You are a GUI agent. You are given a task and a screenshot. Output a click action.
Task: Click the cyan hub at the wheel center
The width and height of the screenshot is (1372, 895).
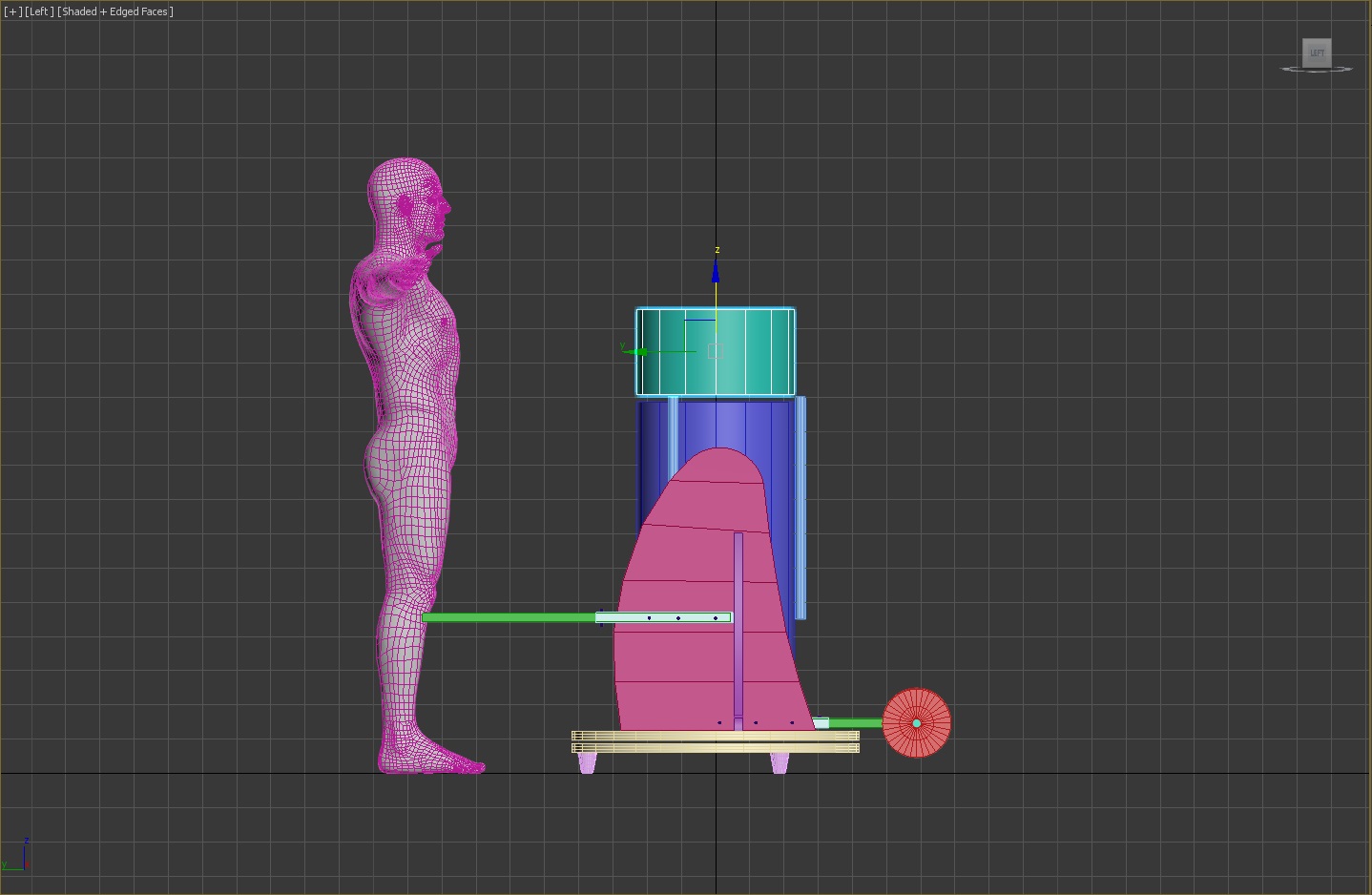(x=917, y=723)
